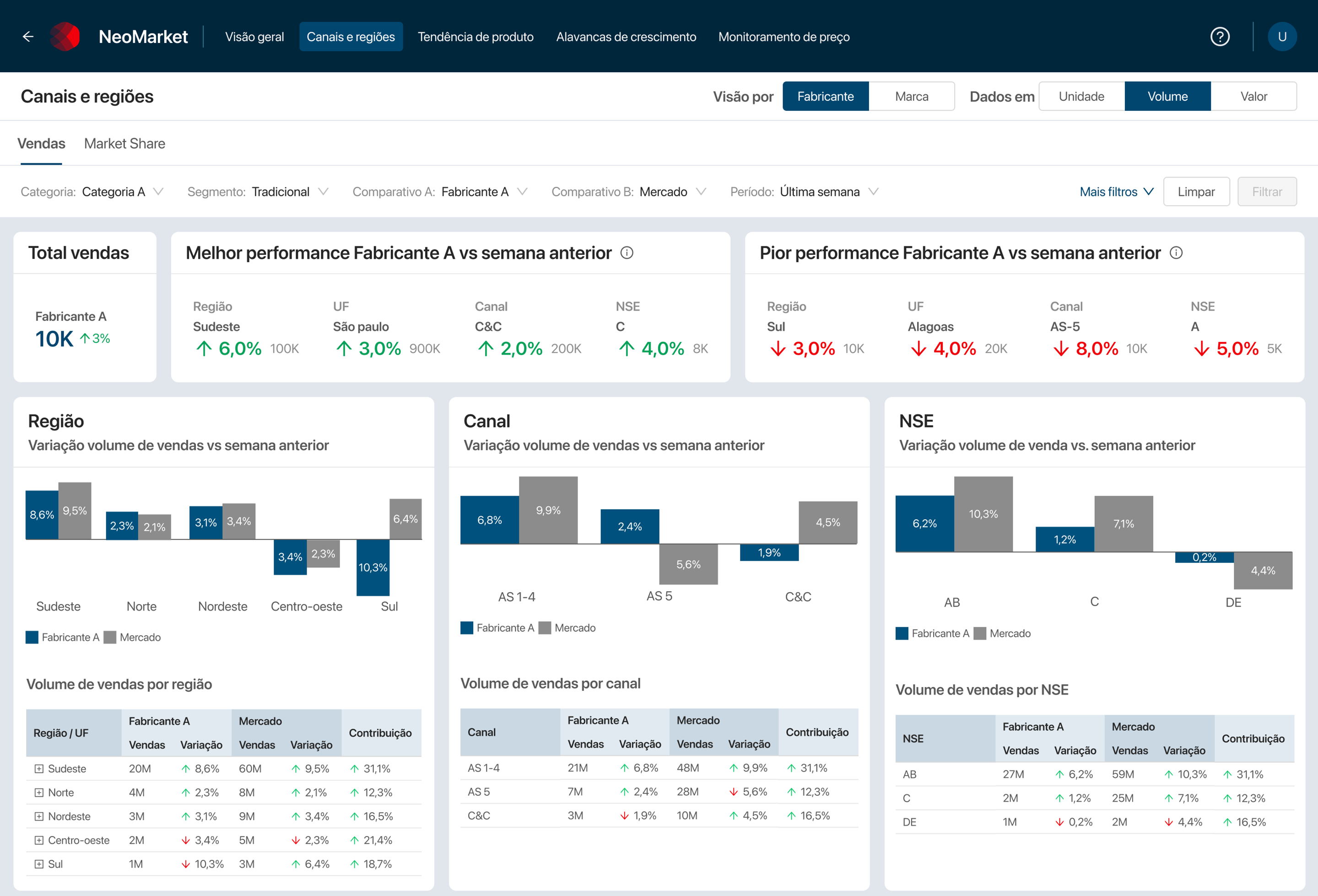Click Fabricante A legend swatch in Região chart
The height and width of the screenshot is (896, 1318).
click(32, 637)
